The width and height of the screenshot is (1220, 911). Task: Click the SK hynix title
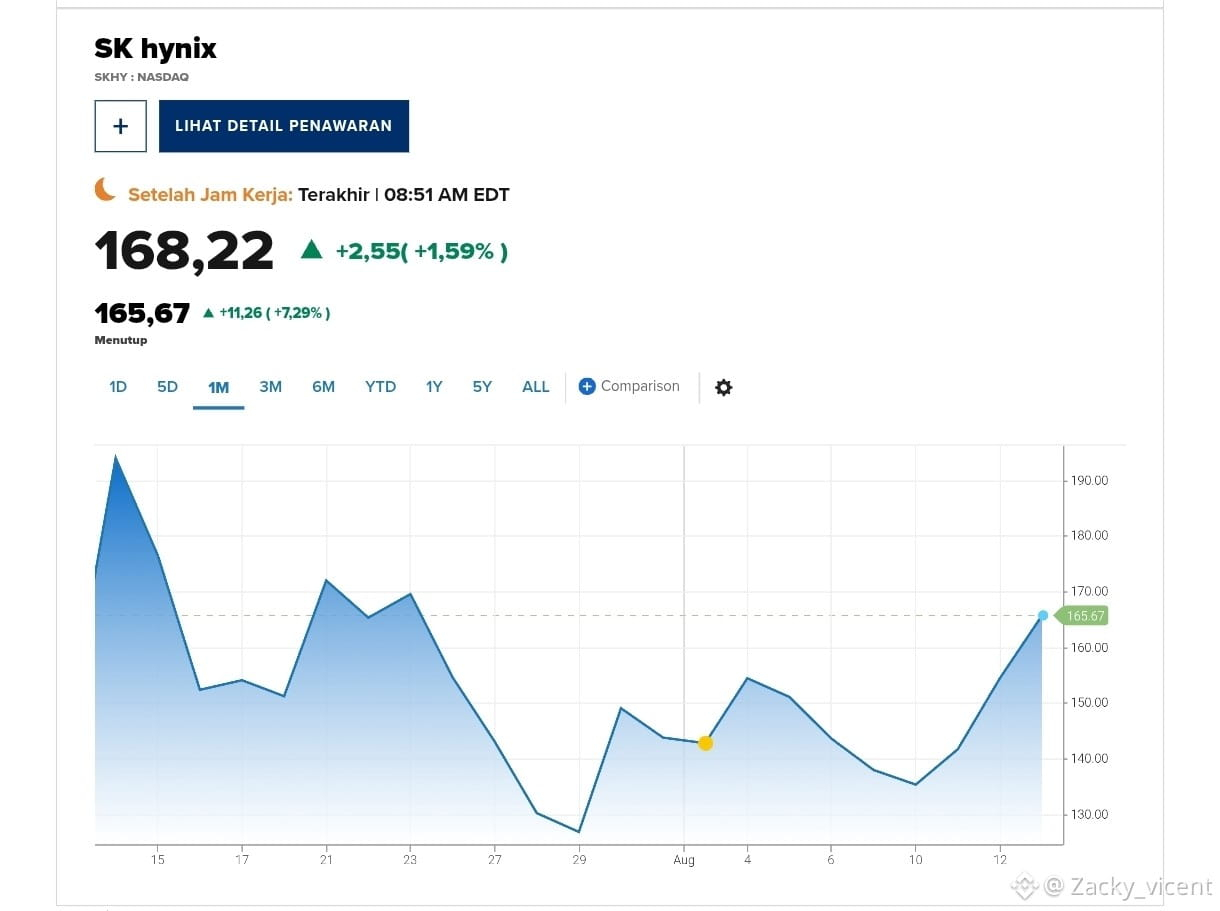(x=155, y=48)
